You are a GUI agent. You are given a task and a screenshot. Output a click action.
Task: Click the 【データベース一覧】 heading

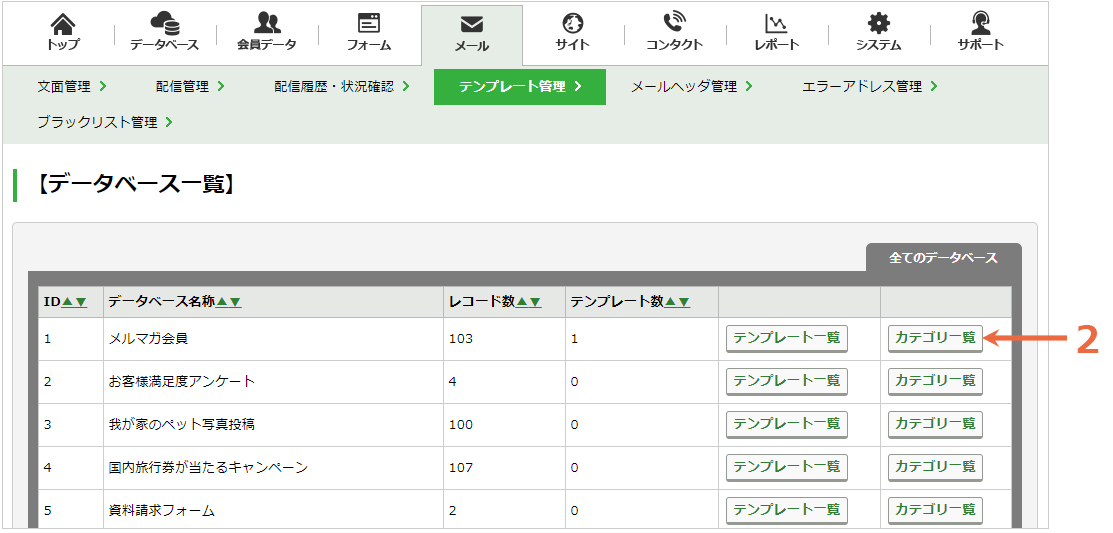134,185
